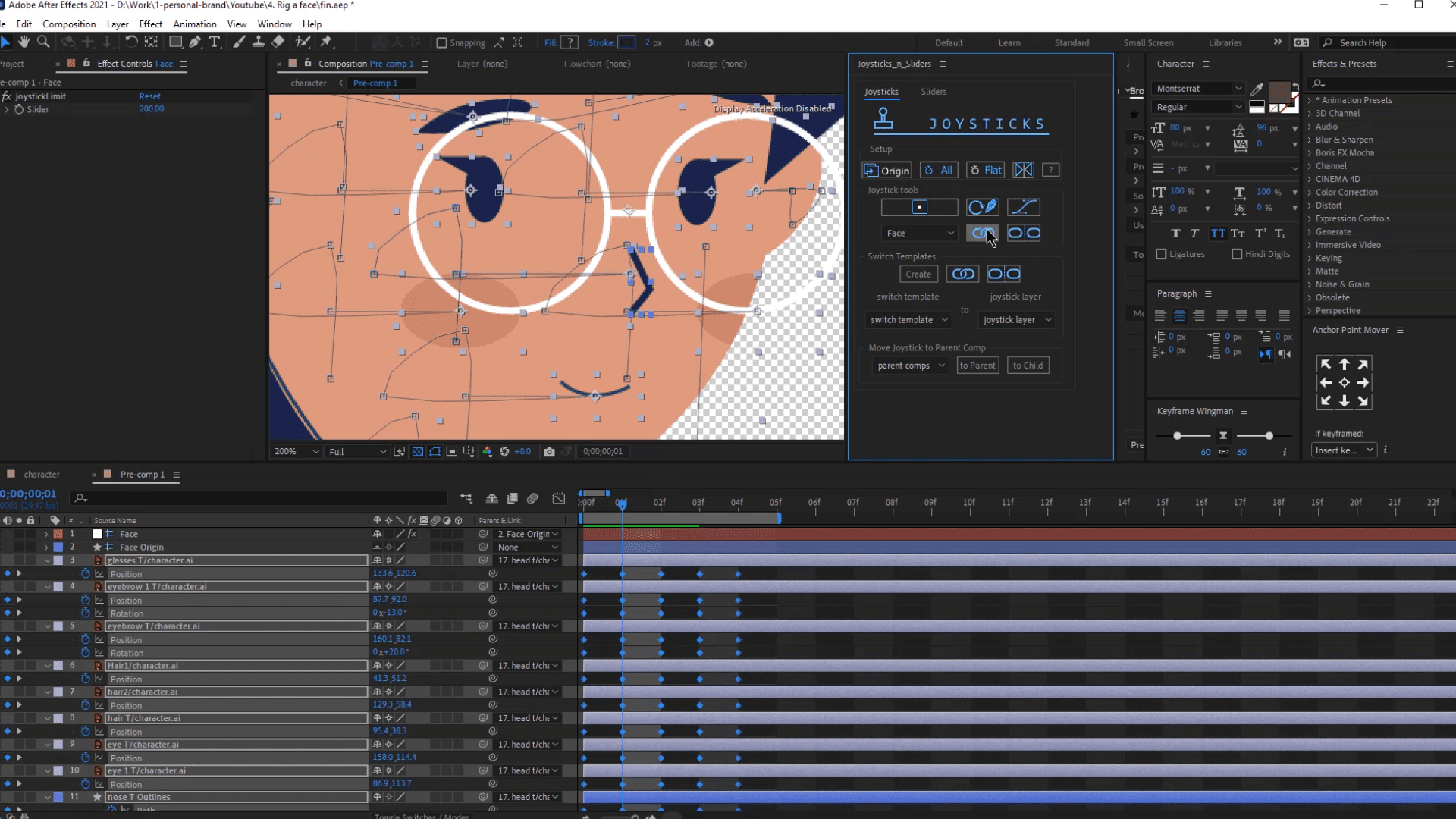Select the Rotation tool
The image size is (1456, 819).
click(131, 42)
